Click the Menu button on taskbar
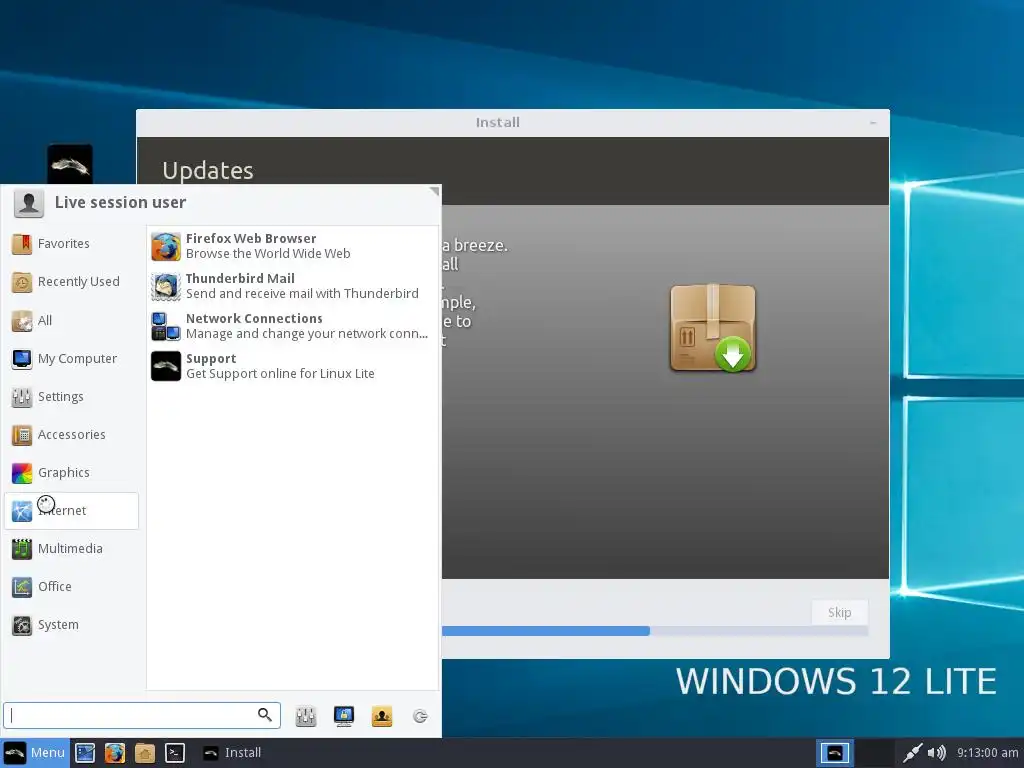The image size is (1024, 768). tap(35, 753)
